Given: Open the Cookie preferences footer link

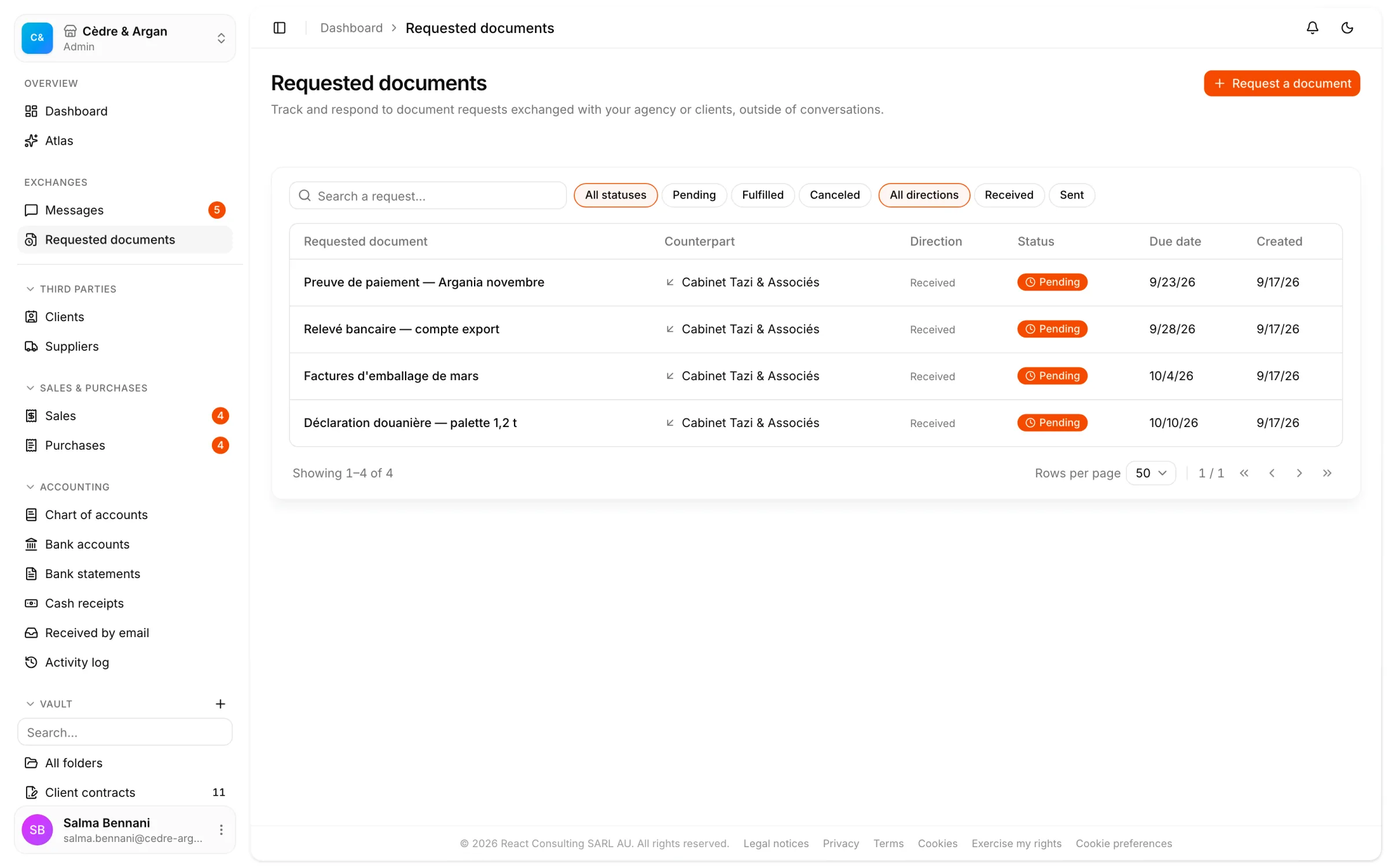Looking at the screenshot, I should click(x=1123, y=843).
